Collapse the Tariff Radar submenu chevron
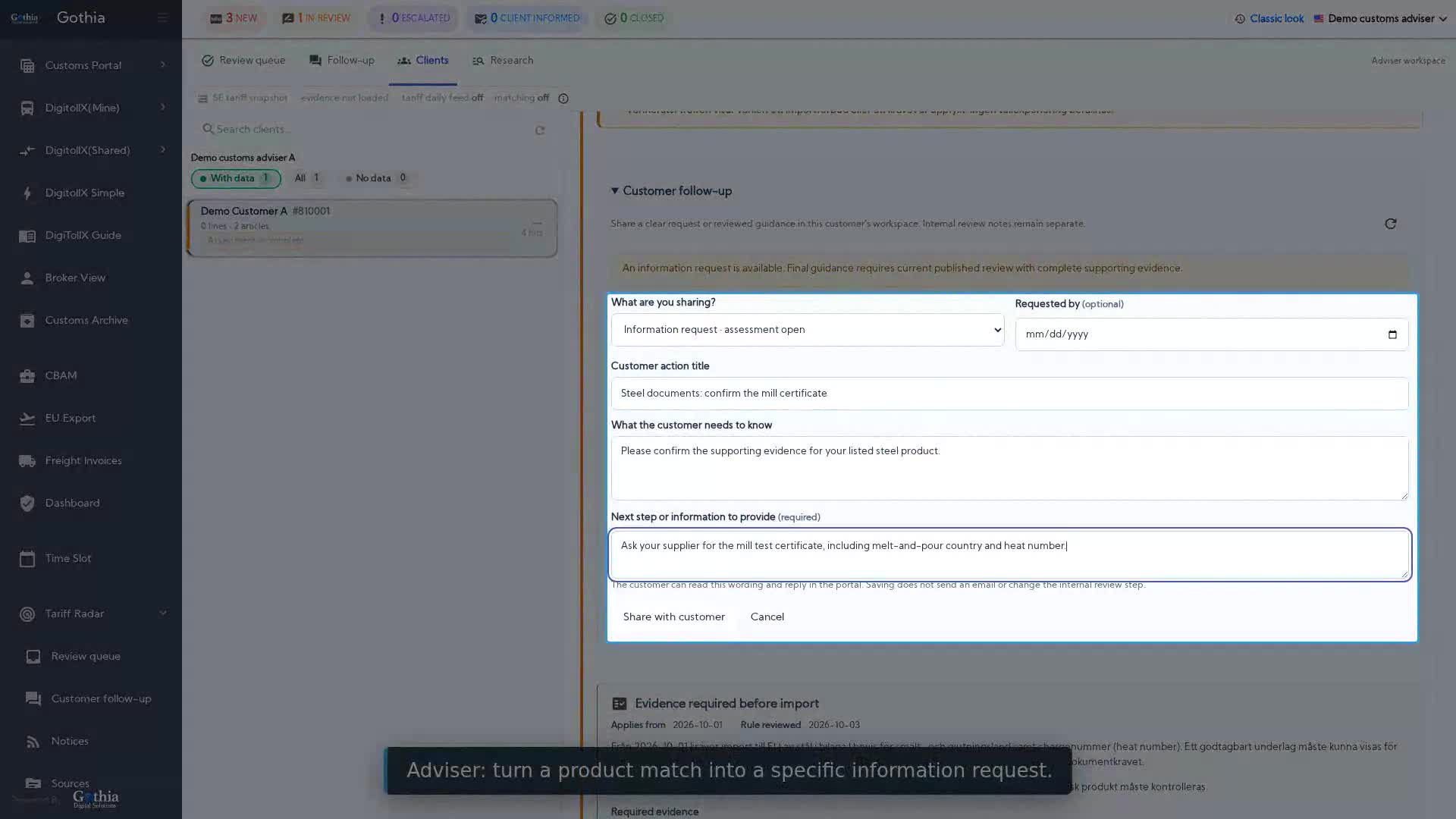The width and height of the screenshot is (1456, 819). point(162,613)
